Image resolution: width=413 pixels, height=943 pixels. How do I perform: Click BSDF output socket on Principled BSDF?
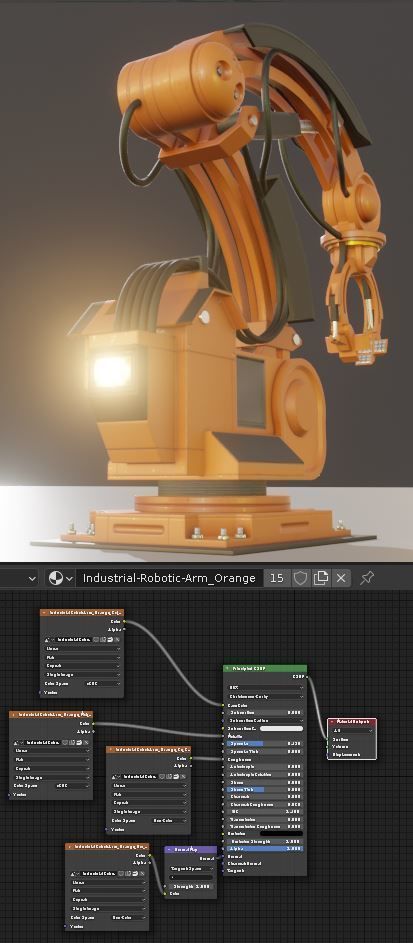tap(308, 677)
